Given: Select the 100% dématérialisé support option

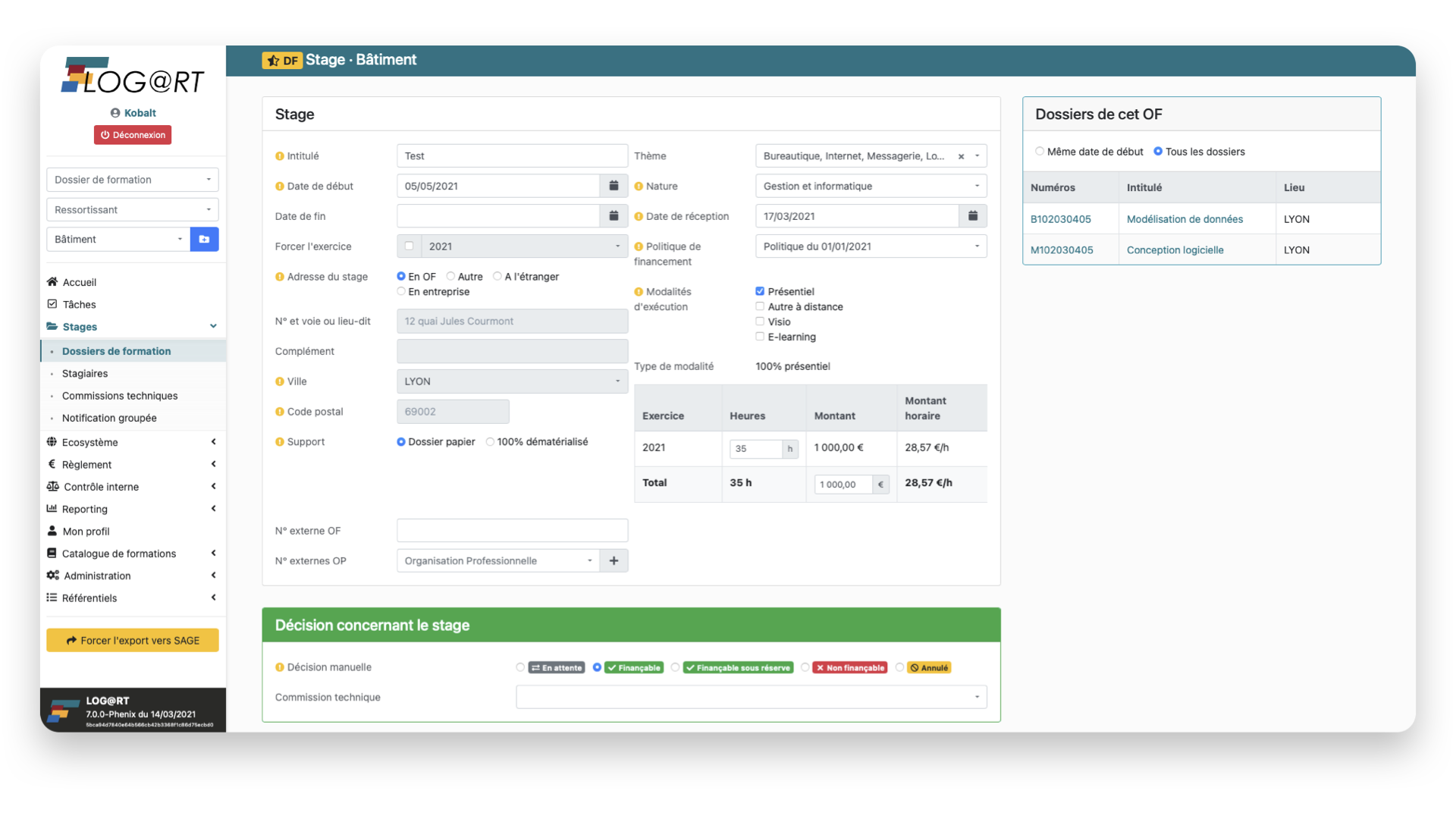Looking at the screenshot, I should pos(491,442).
